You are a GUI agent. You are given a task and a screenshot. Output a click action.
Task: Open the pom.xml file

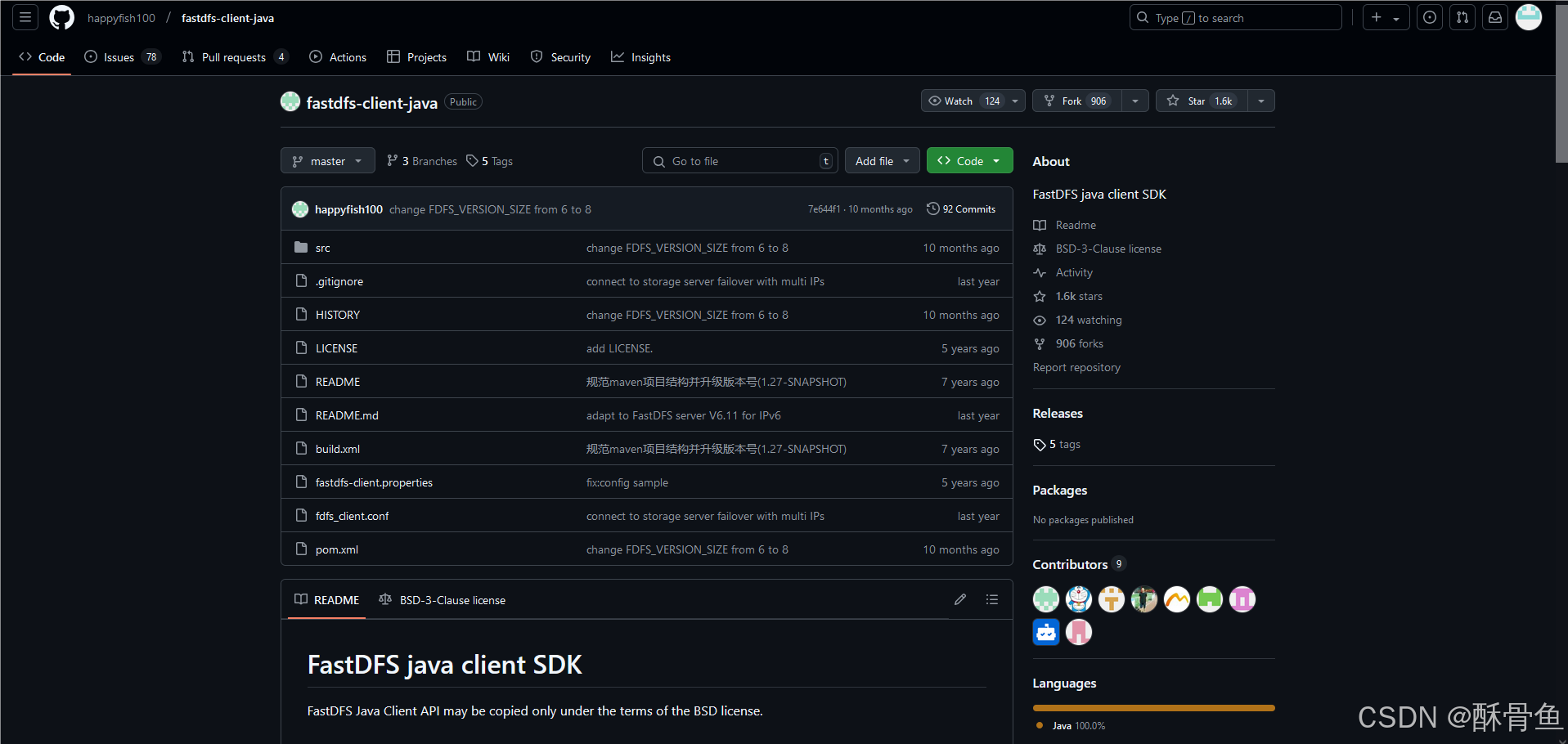(x=337, y=549)
